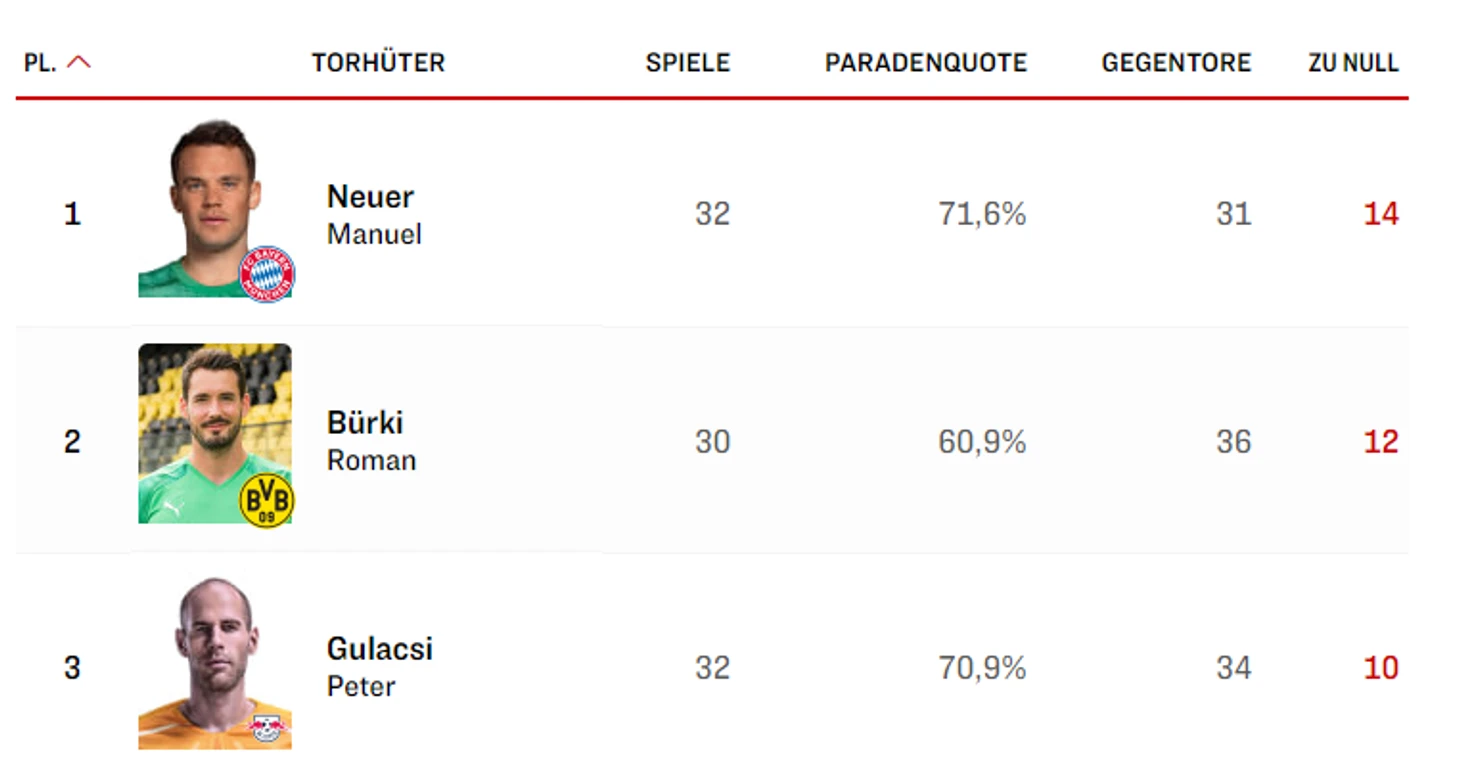Select Bürki's 12 clean sheets value
This screenshot has width=1460, height=770.
(1381, 441)
